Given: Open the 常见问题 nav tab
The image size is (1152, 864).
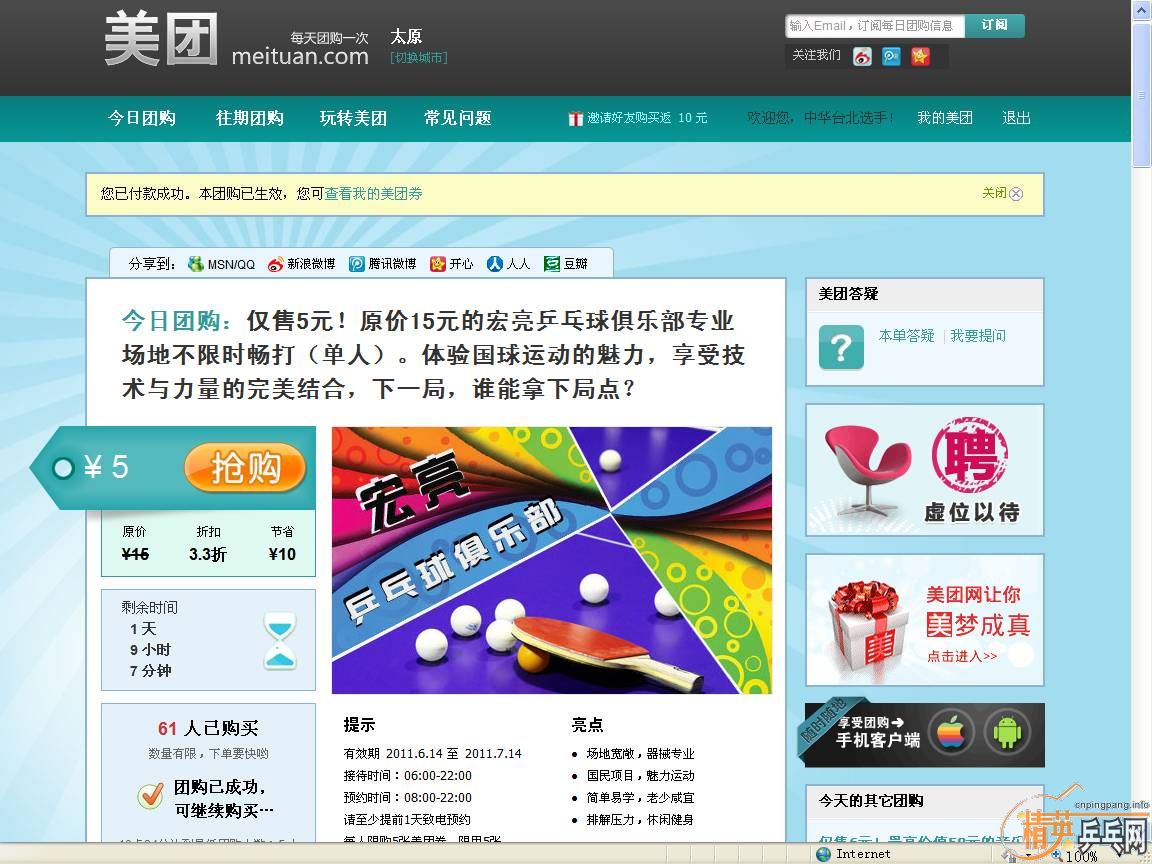Looking at the screenshot, I should pos(458,118).
